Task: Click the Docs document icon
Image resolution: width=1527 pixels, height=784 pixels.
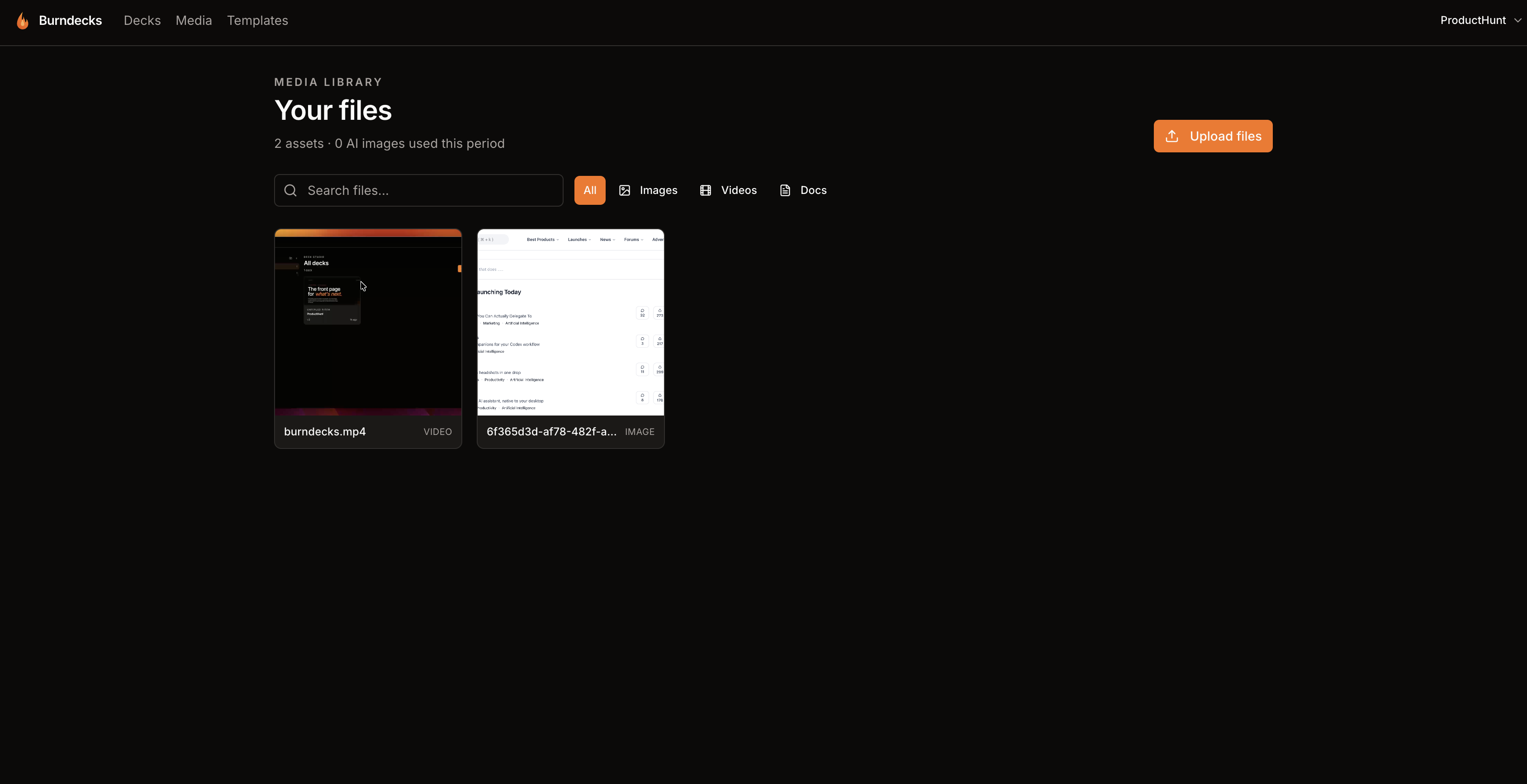Action: tap(785, 190)
